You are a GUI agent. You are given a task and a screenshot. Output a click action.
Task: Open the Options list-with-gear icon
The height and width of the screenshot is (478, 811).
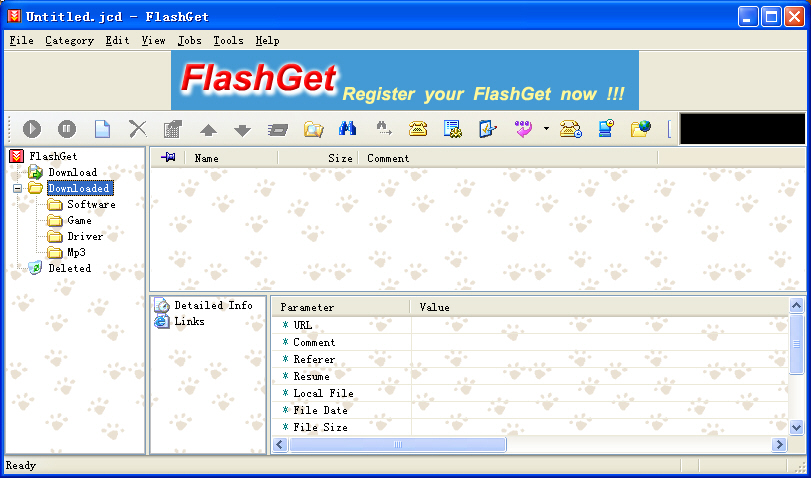point(453,128)
